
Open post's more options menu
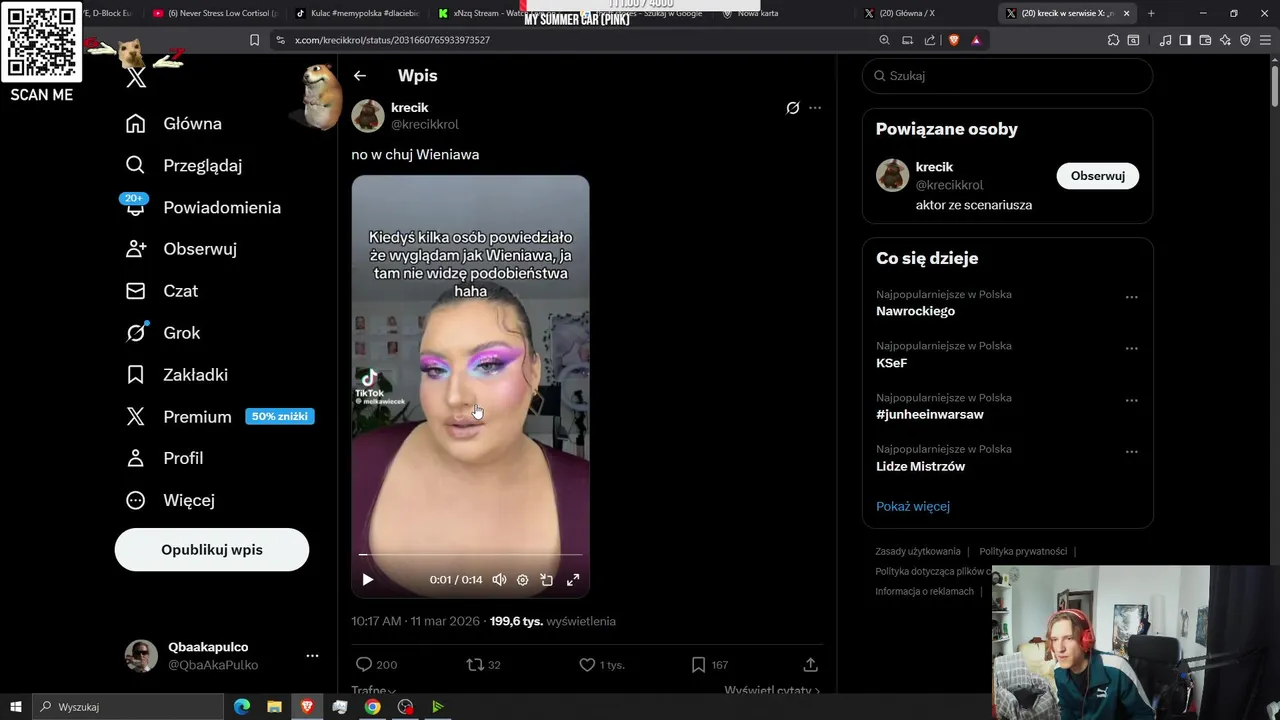[x=815, y=108]
